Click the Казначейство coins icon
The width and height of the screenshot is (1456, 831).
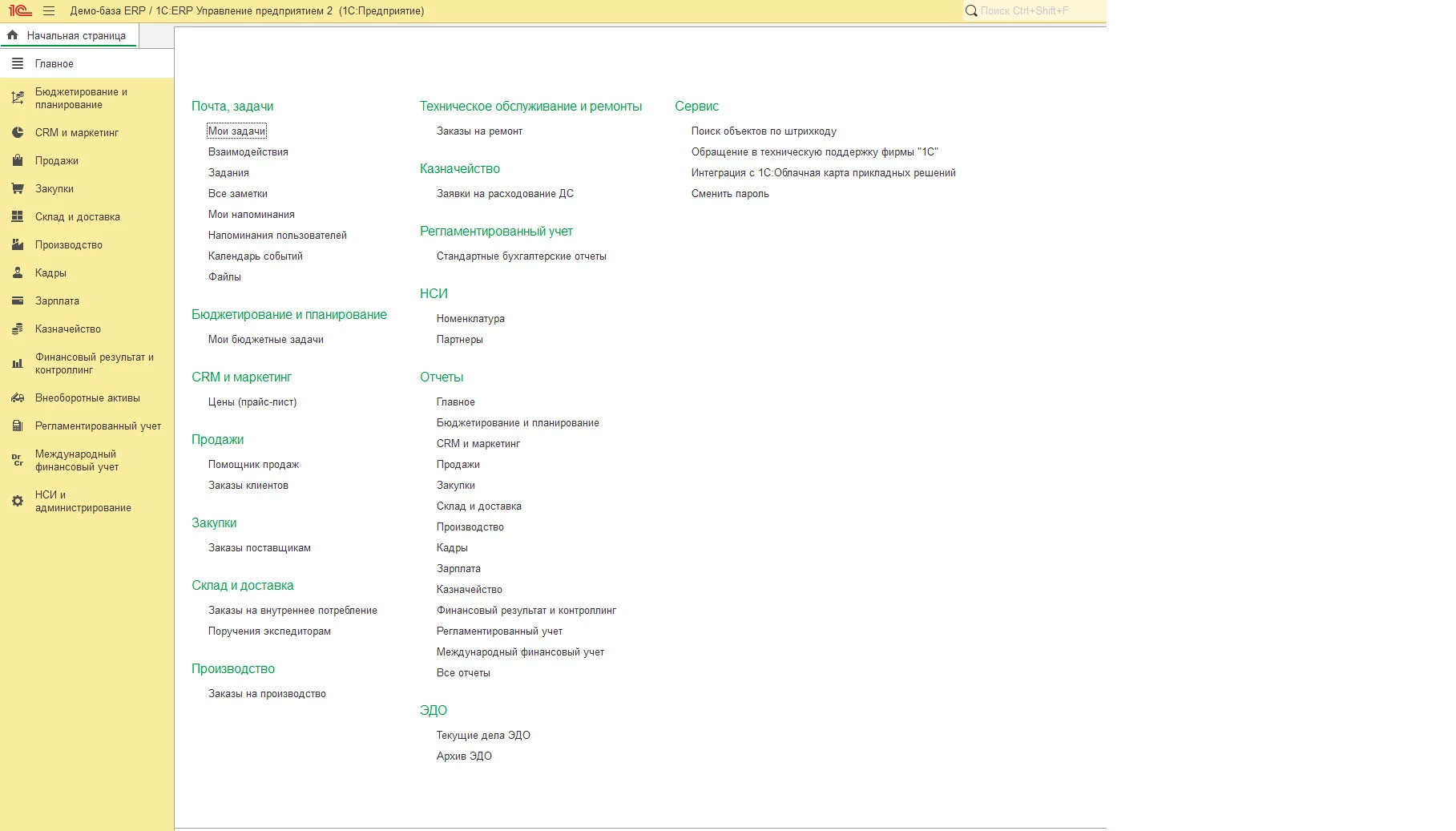coord(18,329)
